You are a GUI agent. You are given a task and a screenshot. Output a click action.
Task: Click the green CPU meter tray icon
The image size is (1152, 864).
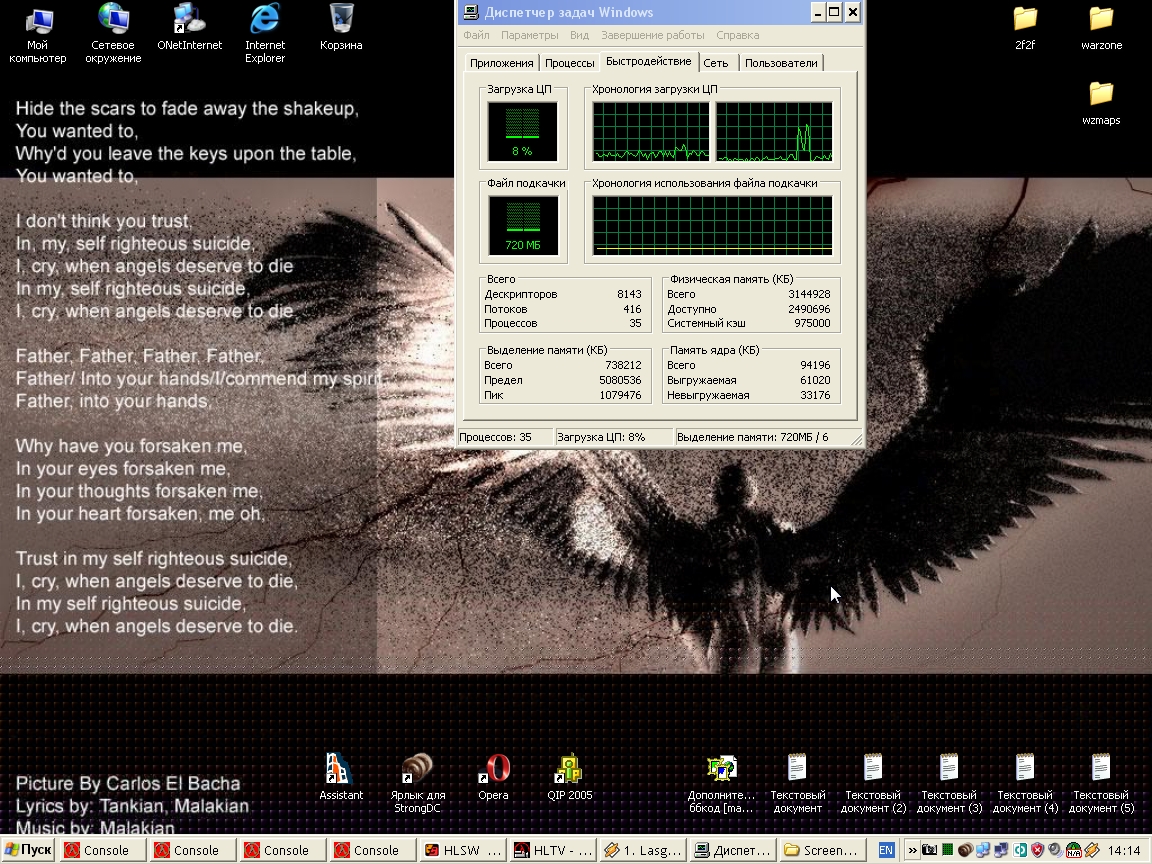coord(948,850)
